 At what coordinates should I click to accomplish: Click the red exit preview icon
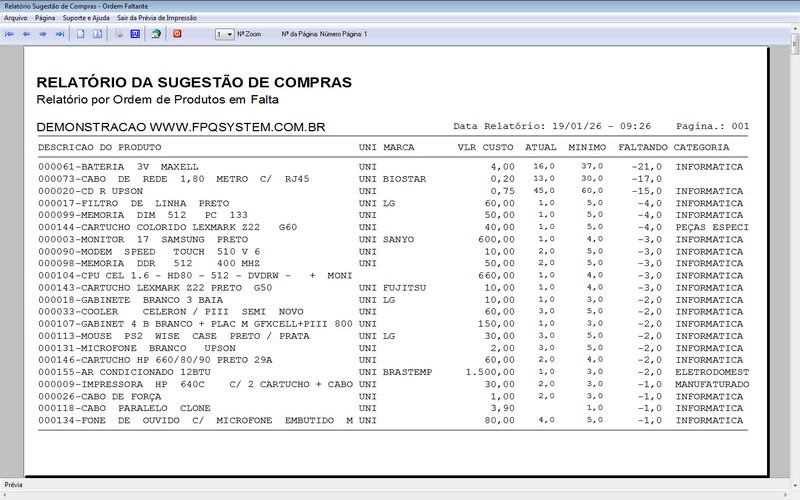pos(177,34)
